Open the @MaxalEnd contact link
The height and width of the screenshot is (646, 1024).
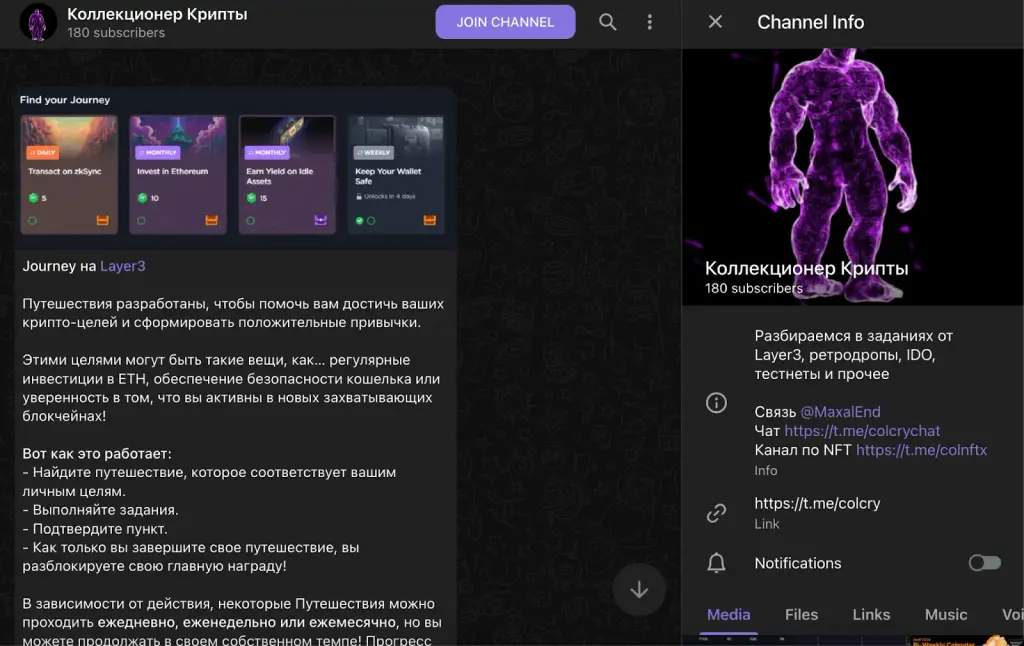(x=840, y=412)
